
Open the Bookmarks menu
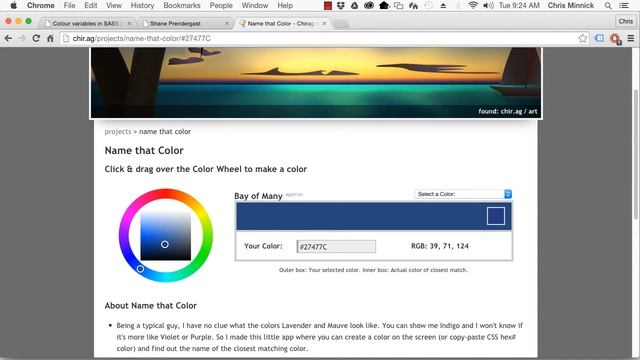182,5
